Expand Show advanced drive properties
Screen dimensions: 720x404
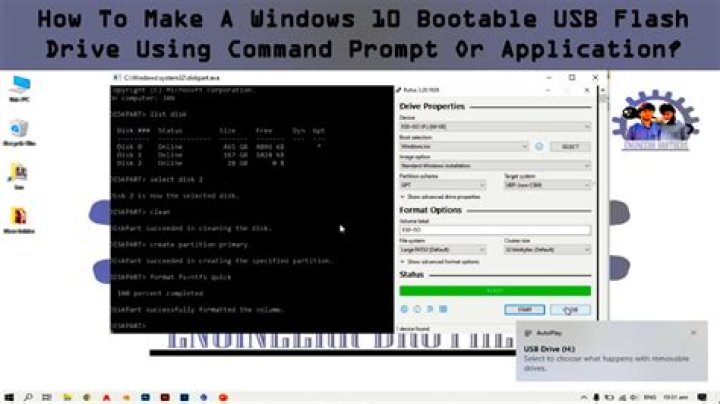pyautogui.click(x=440, y=197)
